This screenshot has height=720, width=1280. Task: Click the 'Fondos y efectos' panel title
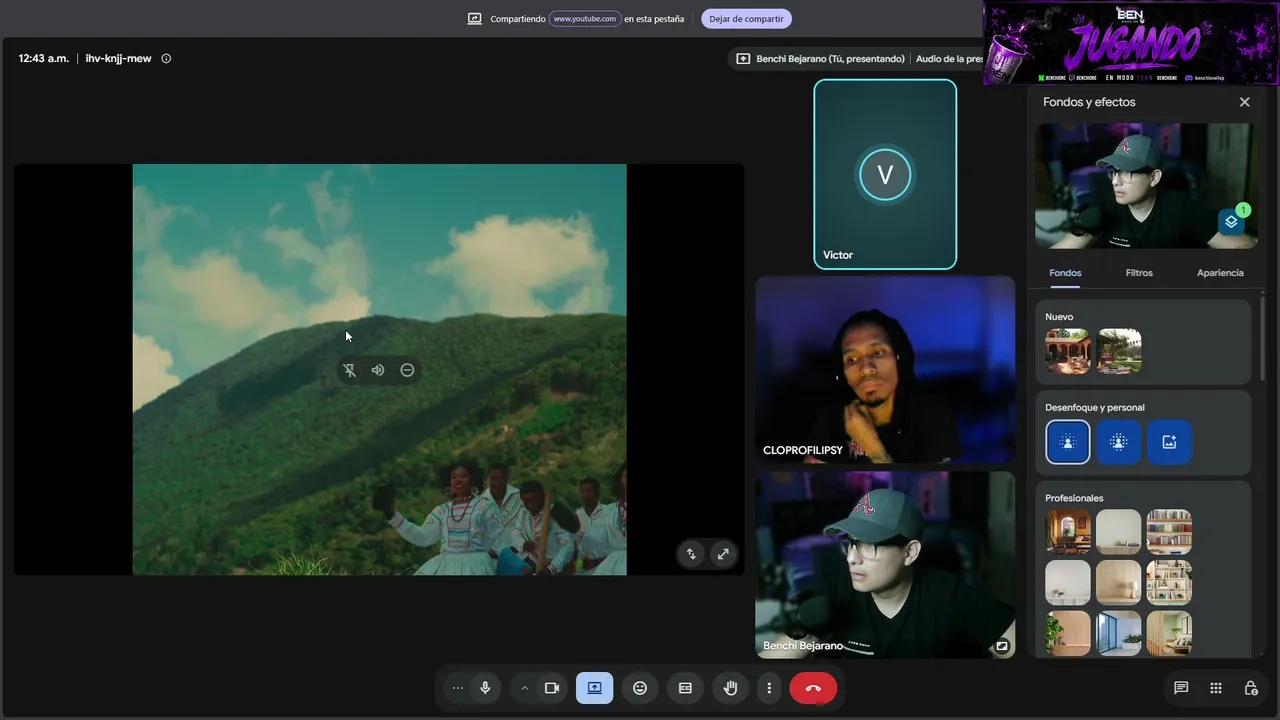(1089, 102)
